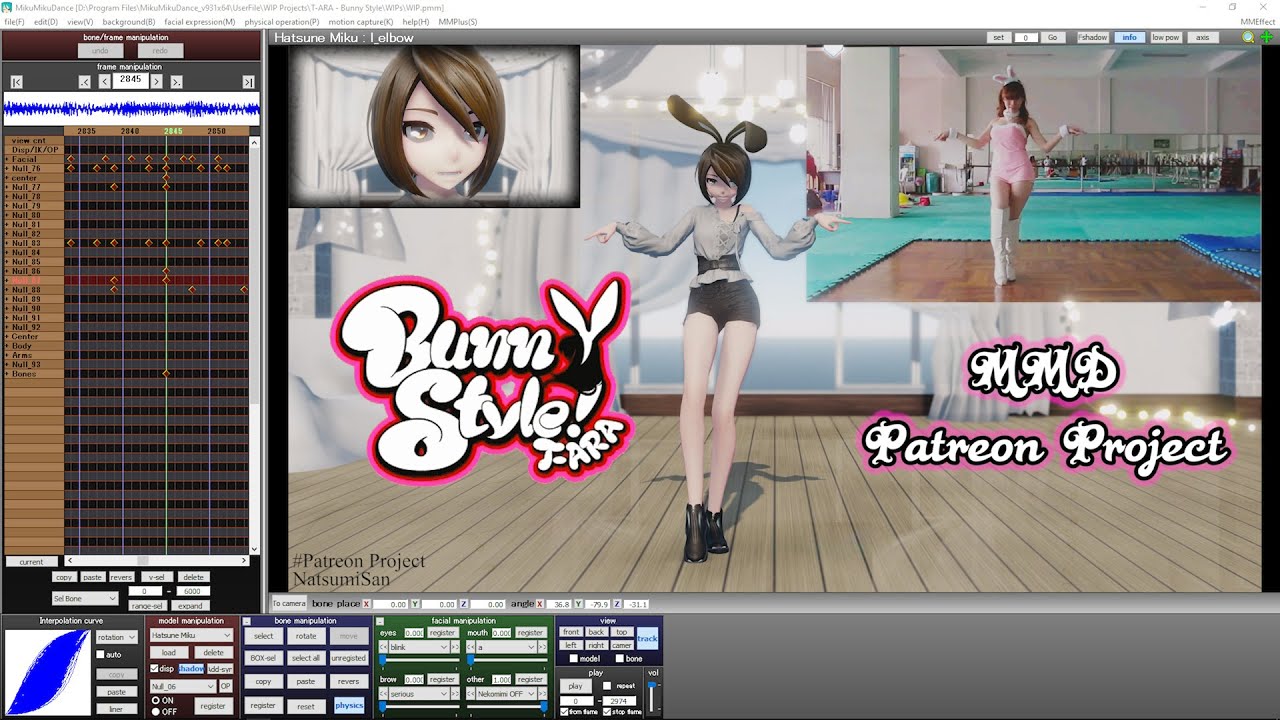Open the MMEffect menu
The width and height of the screenshot is (1280, 720).
click(x=1258, y=21)
